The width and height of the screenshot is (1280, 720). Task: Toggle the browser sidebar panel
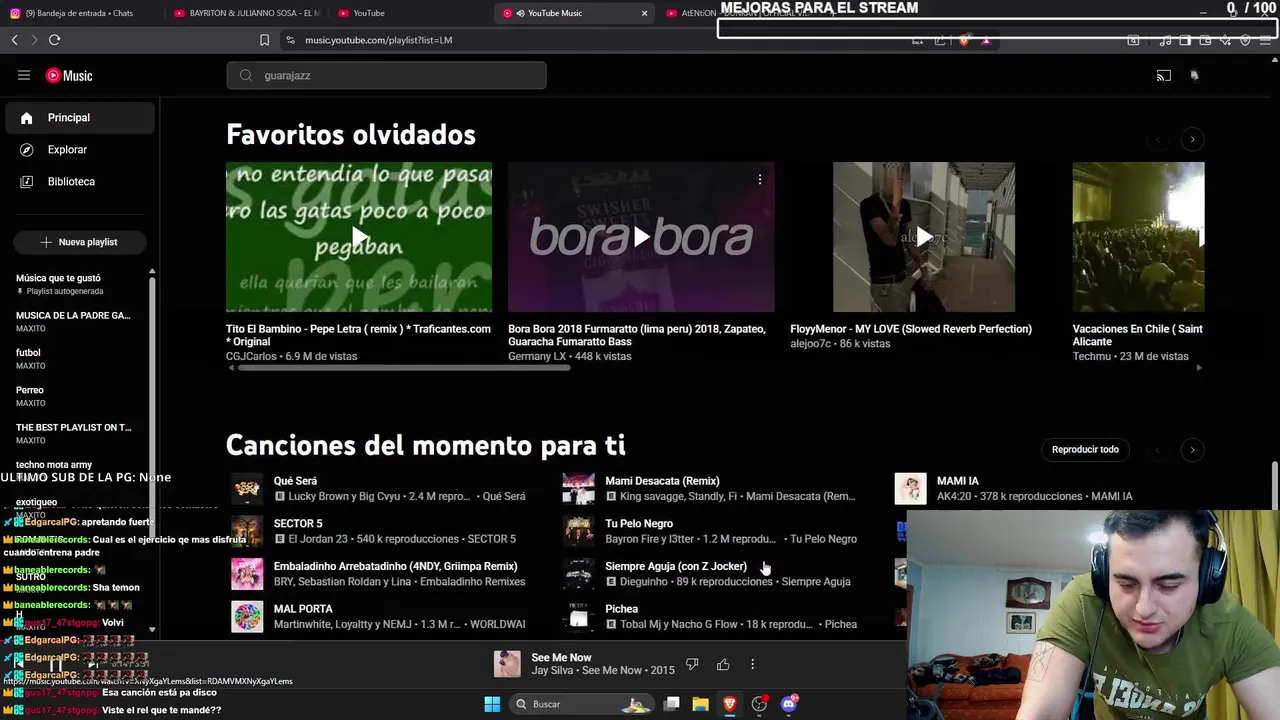[1185, 40]
